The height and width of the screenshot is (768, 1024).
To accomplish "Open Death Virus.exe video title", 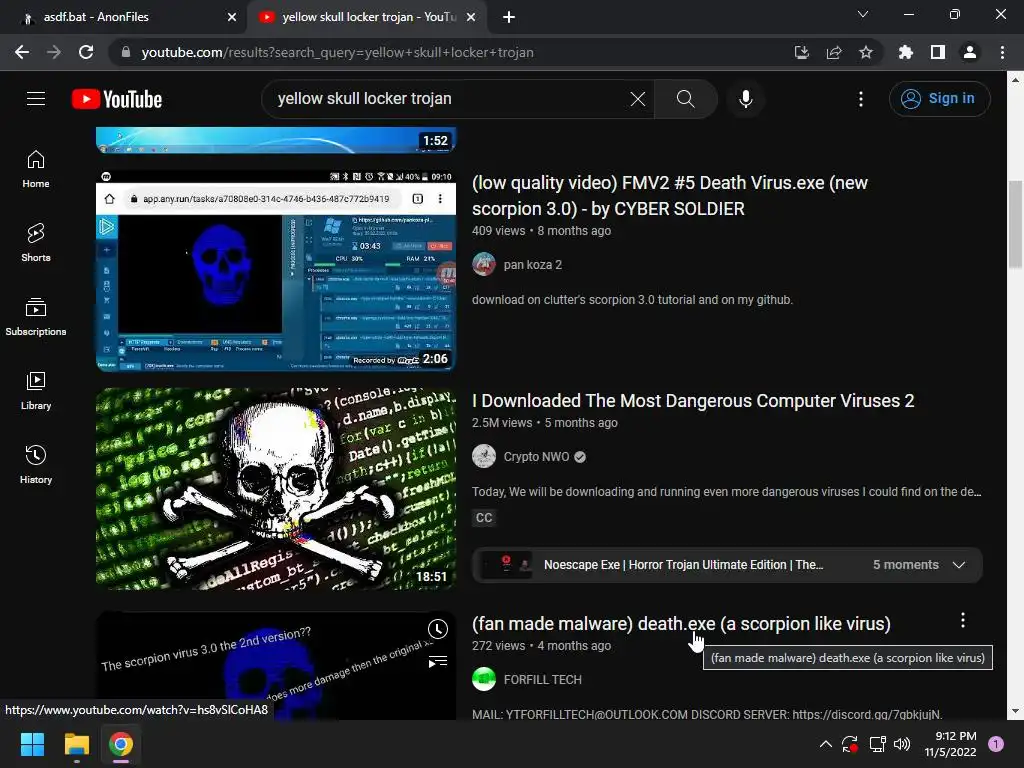I will (669, 195).
